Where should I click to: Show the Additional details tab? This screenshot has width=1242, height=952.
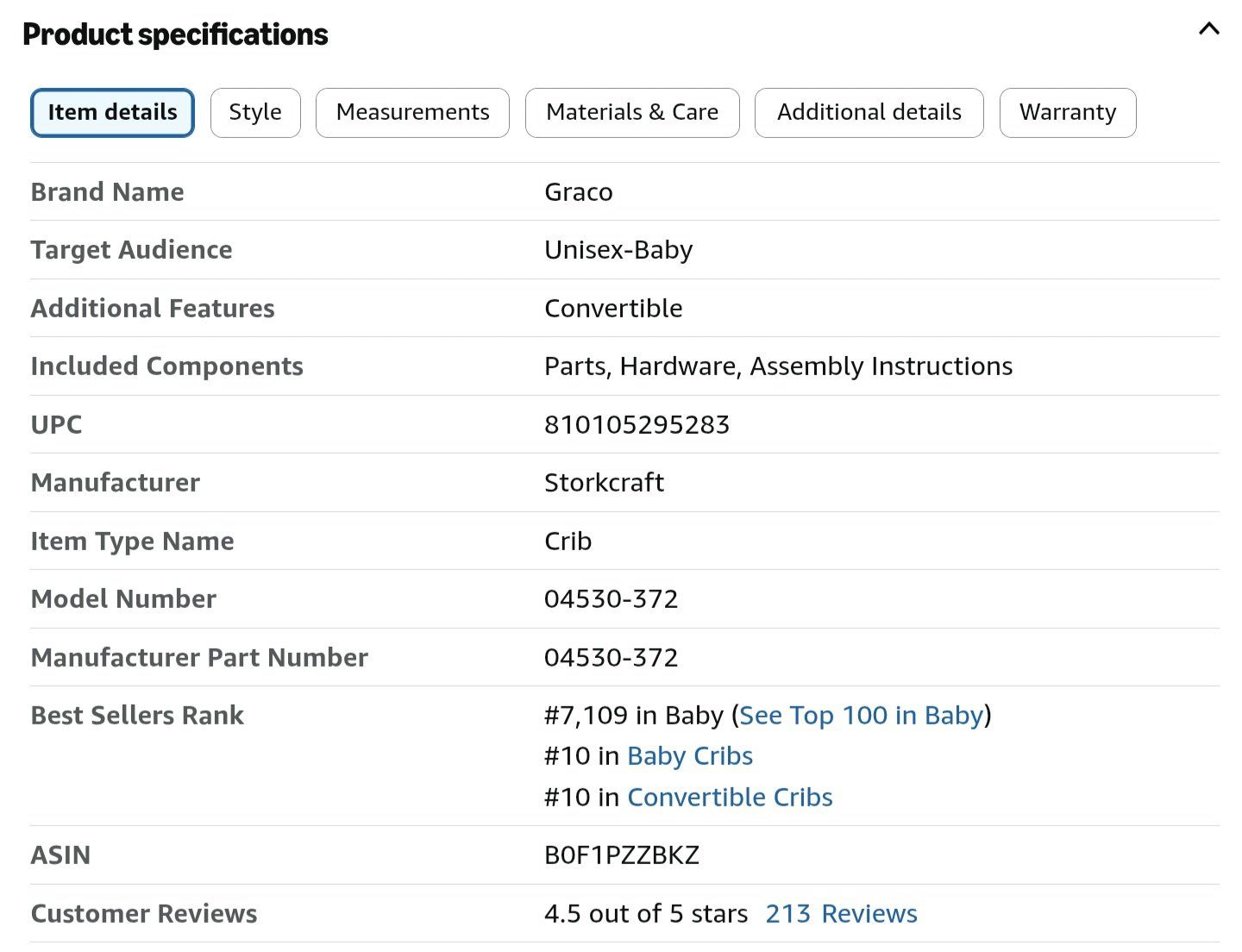[x=869, y=112]
